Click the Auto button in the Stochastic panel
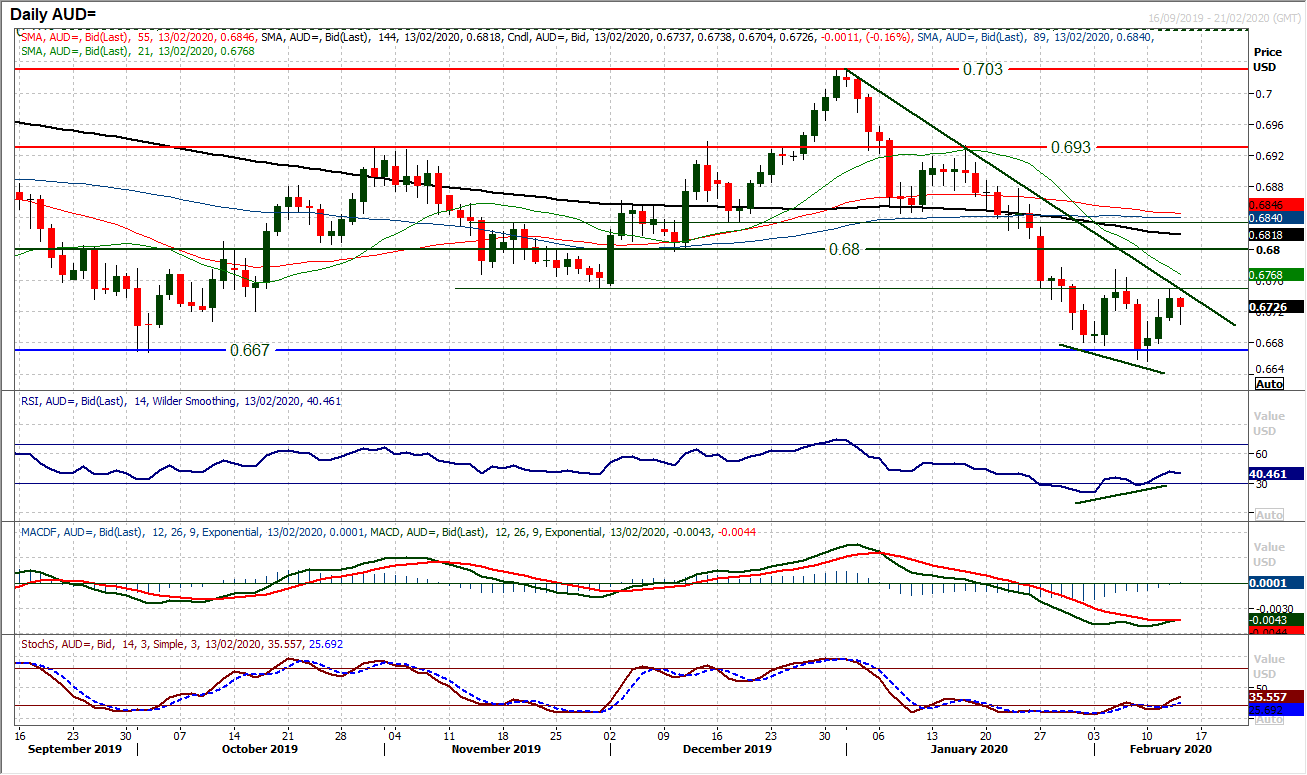The height and width of the screenshot is (775, 1307). click(x=1269, y=720)
